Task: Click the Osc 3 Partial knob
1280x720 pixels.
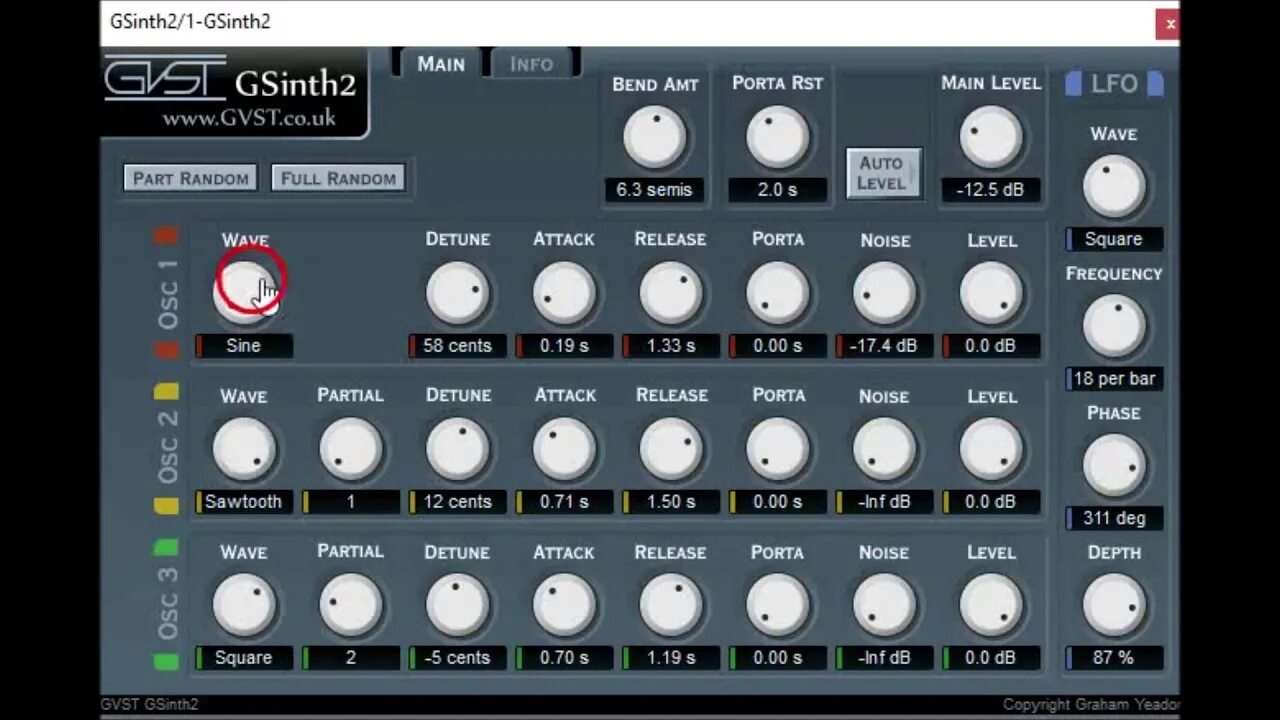Action: tap(351, 605)
